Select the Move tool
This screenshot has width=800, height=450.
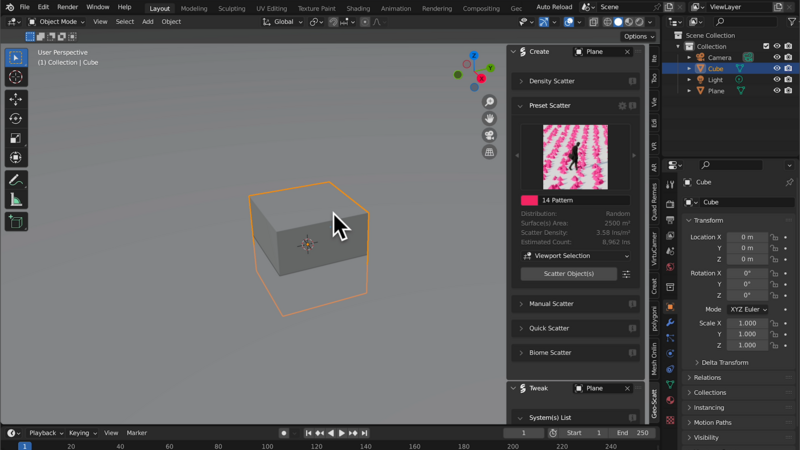(16, 99)
